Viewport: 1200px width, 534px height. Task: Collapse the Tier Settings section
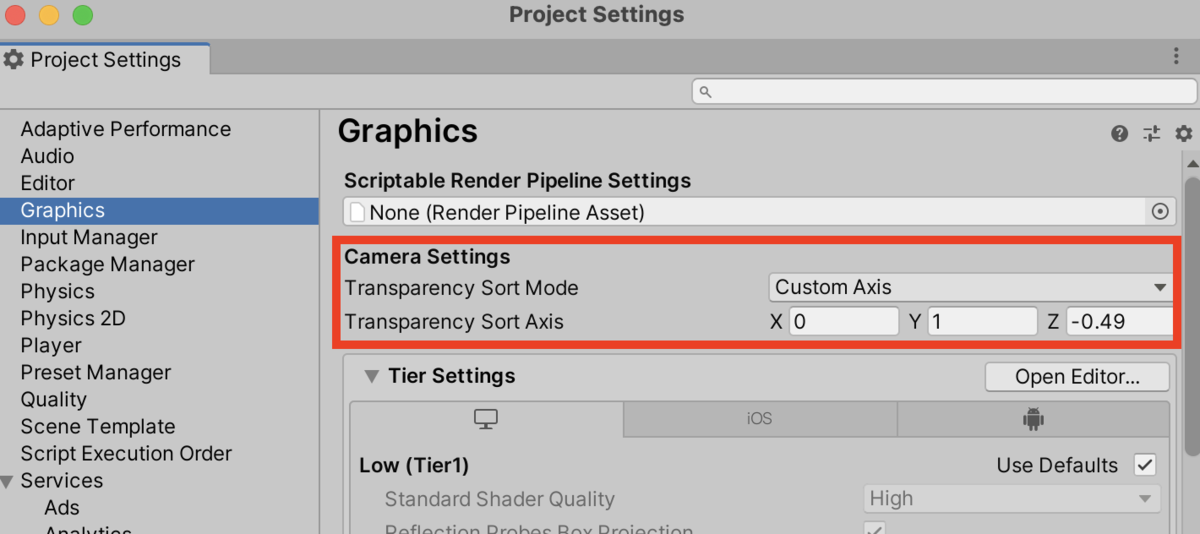371,377
